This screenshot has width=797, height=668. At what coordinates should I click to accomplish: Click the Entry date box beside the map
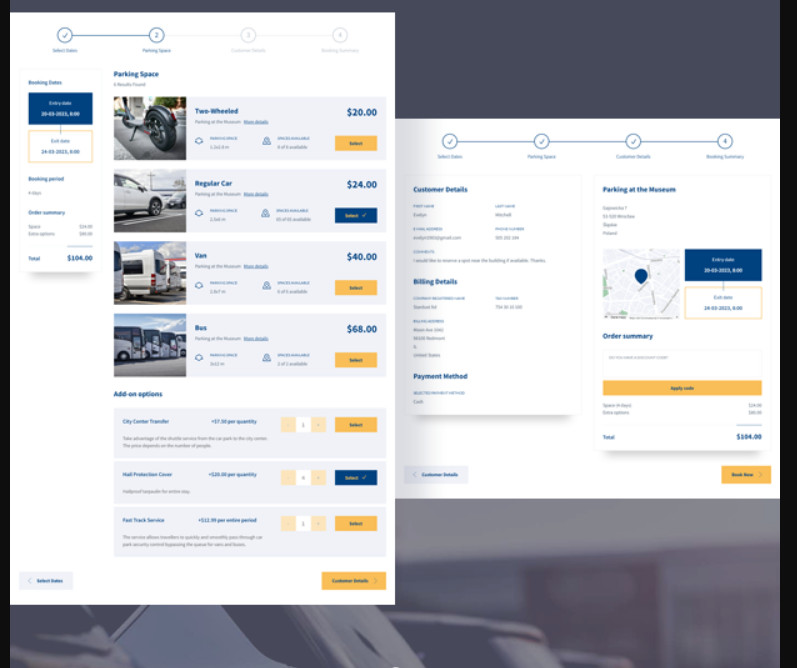click(x=723, y=265)
